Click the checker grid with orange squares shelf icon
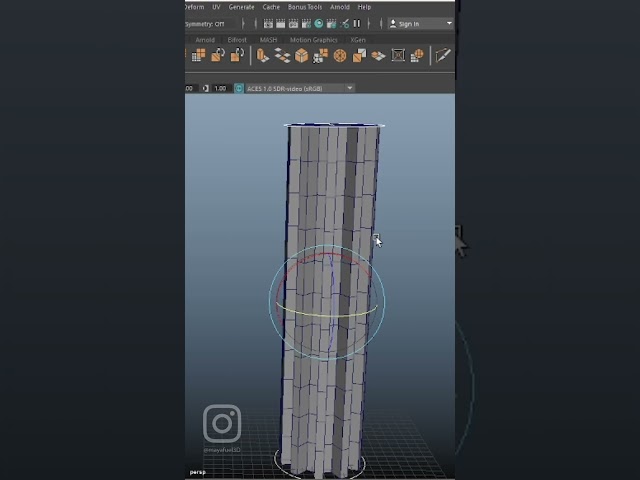Viewport: 640px width, 480px height. [199, 55]
